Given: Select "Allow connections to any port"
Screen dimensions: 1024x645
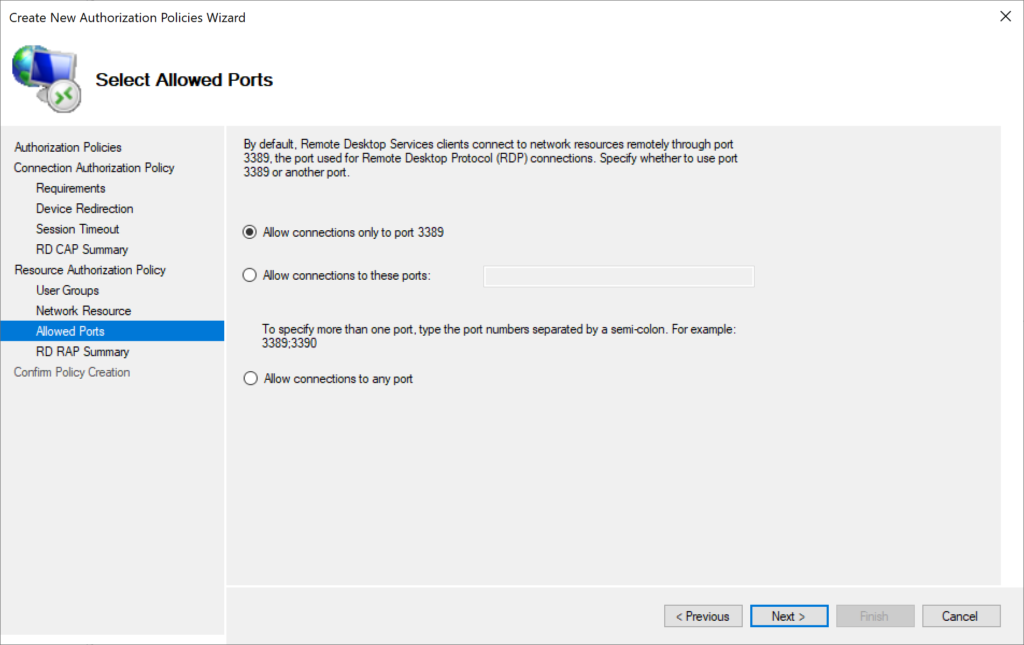Looking at the screenshot, I should (250, 378).
